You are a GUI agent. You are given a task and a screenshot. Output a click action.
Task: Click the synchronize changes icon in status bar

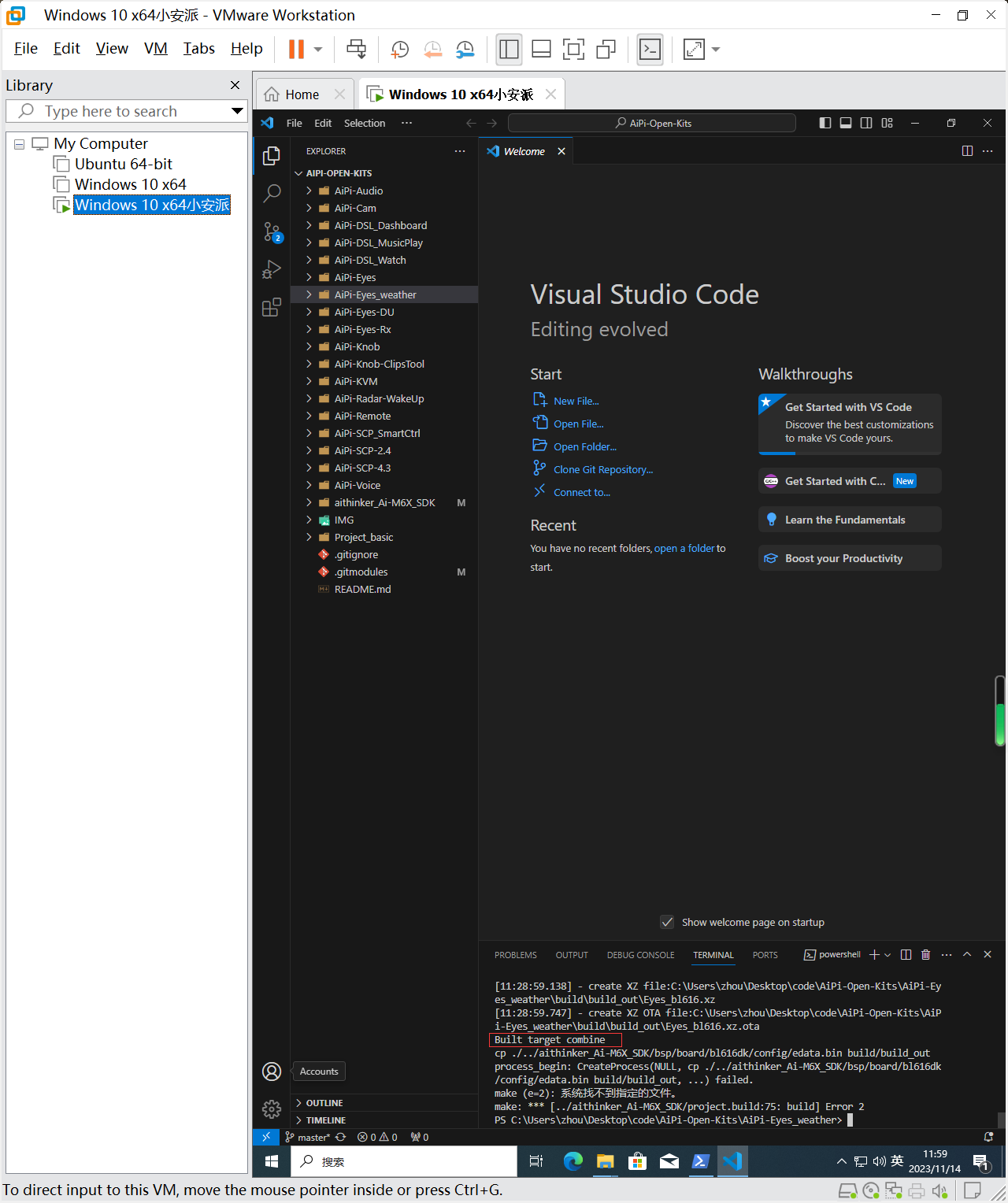(341, 1137)
